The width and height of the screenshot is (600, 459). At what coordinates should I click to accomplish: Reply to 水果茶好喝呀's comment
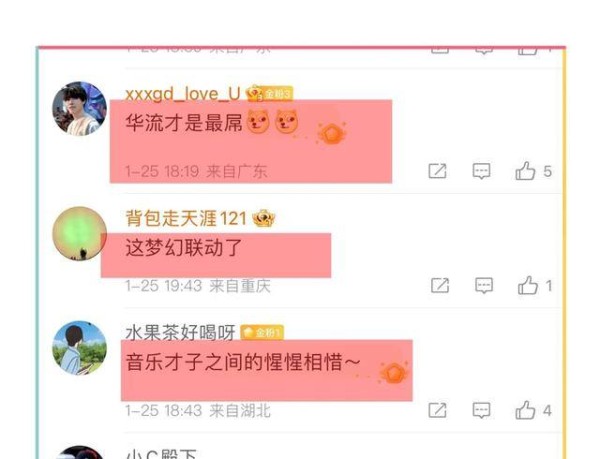click(481, 411)
